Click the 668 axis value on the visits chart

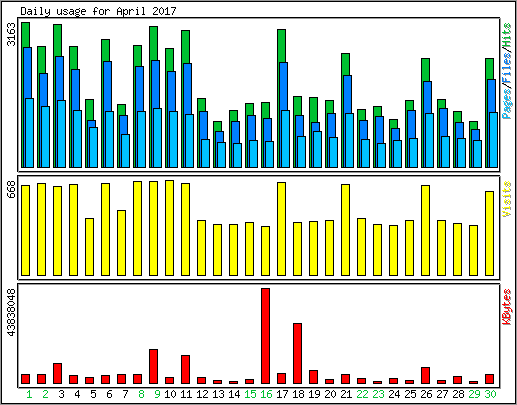click(12, 189)
